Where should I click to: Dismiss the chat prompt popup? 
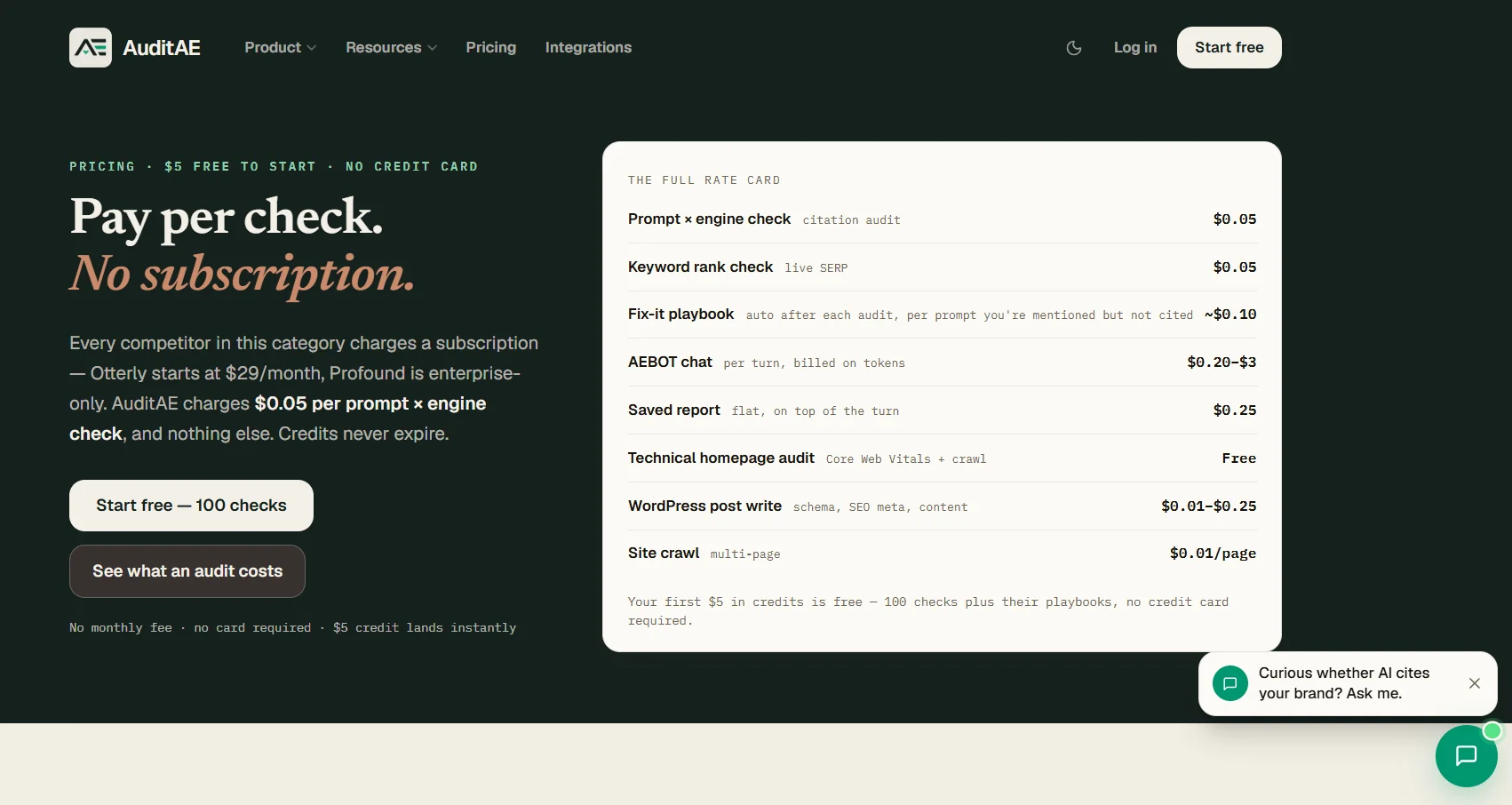[1475, 683]
